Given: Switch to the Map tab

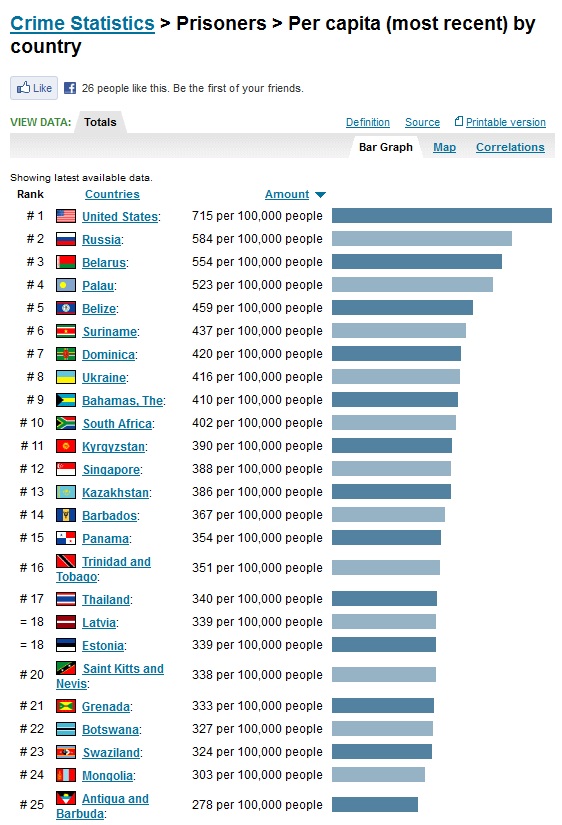Looking at the screenshot, I should [x=444, y=147].
